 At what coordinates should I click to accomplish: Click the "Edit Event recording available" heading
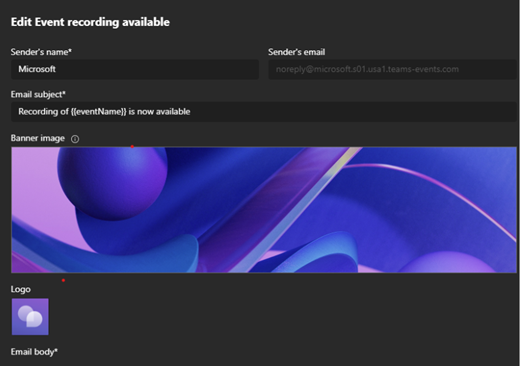(x=90, y=22)
